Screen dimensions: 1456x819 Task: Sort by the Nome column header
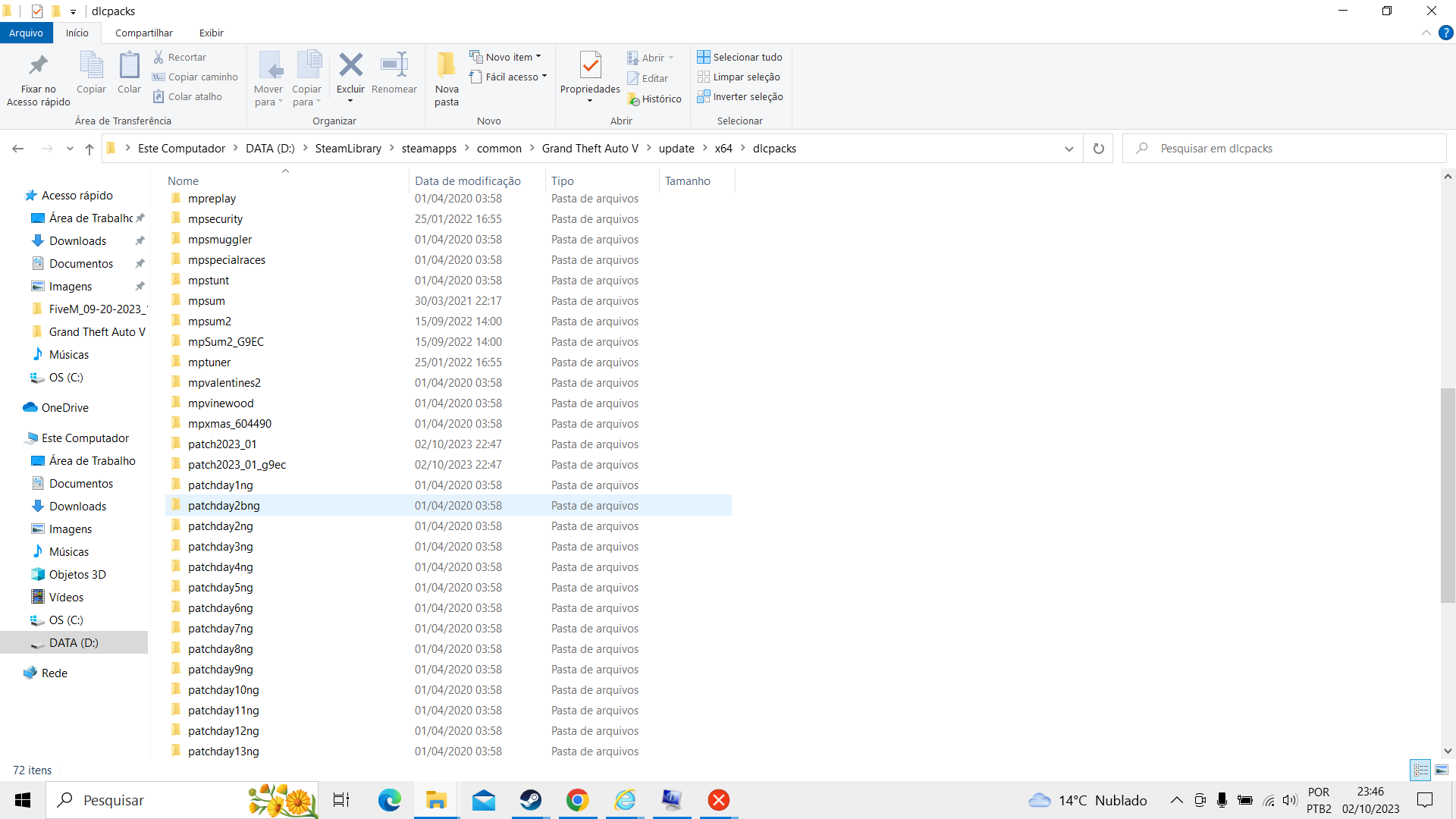click(287, 180)
